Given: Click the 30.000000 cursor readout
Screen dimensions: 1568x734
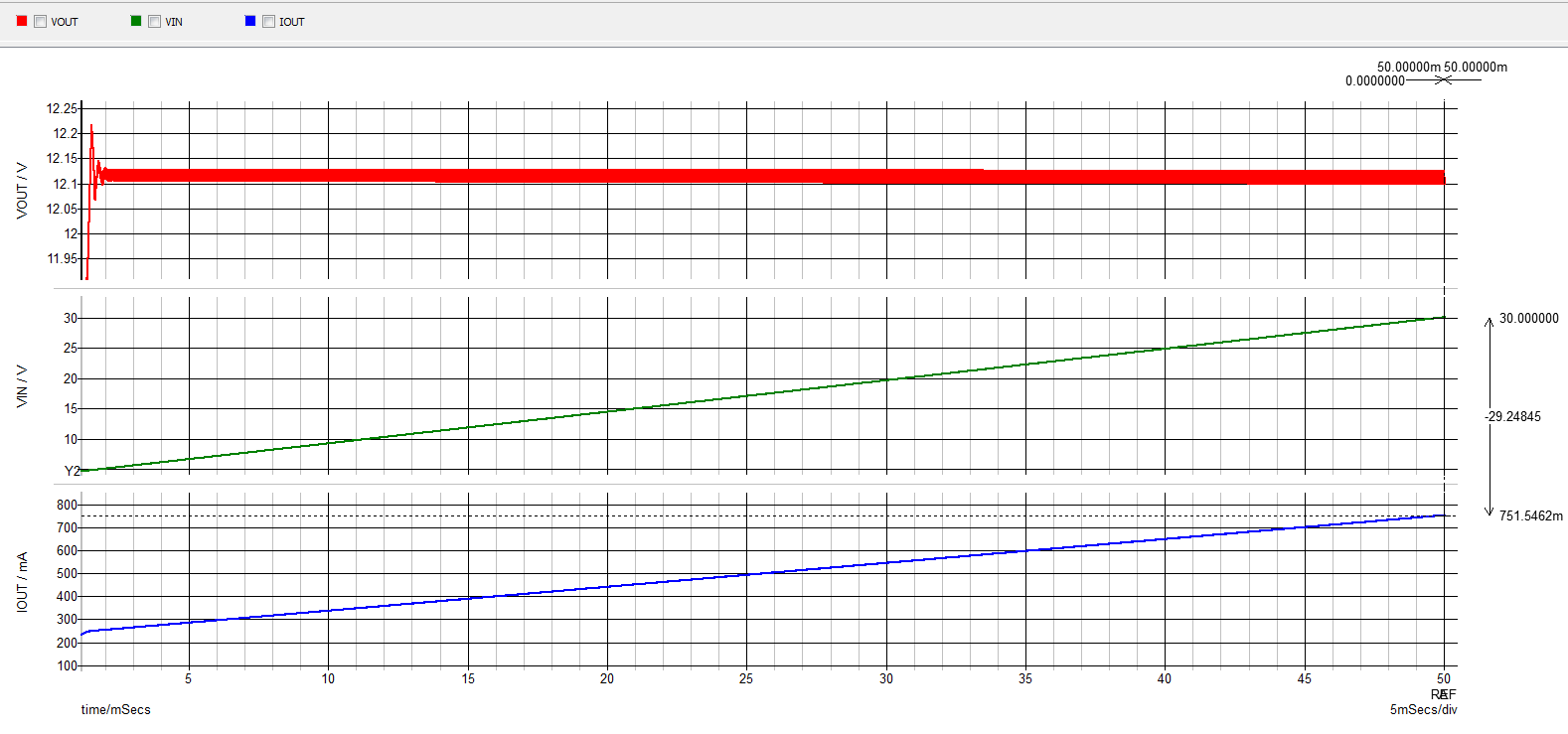Looking at the screenshot, I should (x=1529, y=318).
